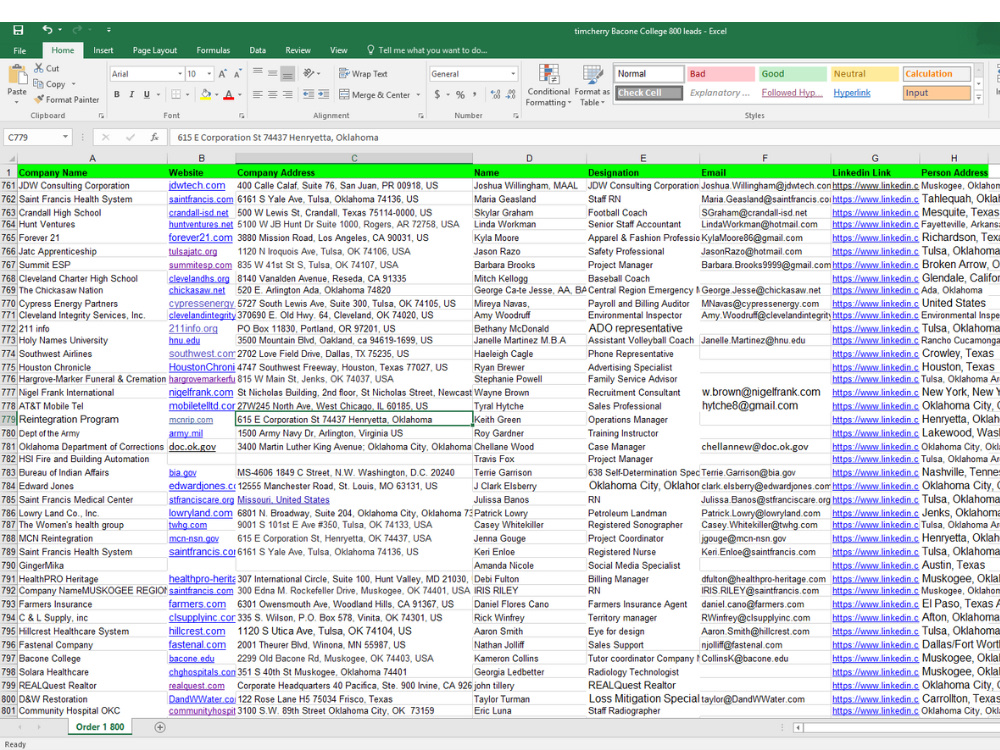Image resolution: width=1000 pixels, height=750 pixels.
Task: Switch to the Page Layout tab
Action: coord(155,50)
